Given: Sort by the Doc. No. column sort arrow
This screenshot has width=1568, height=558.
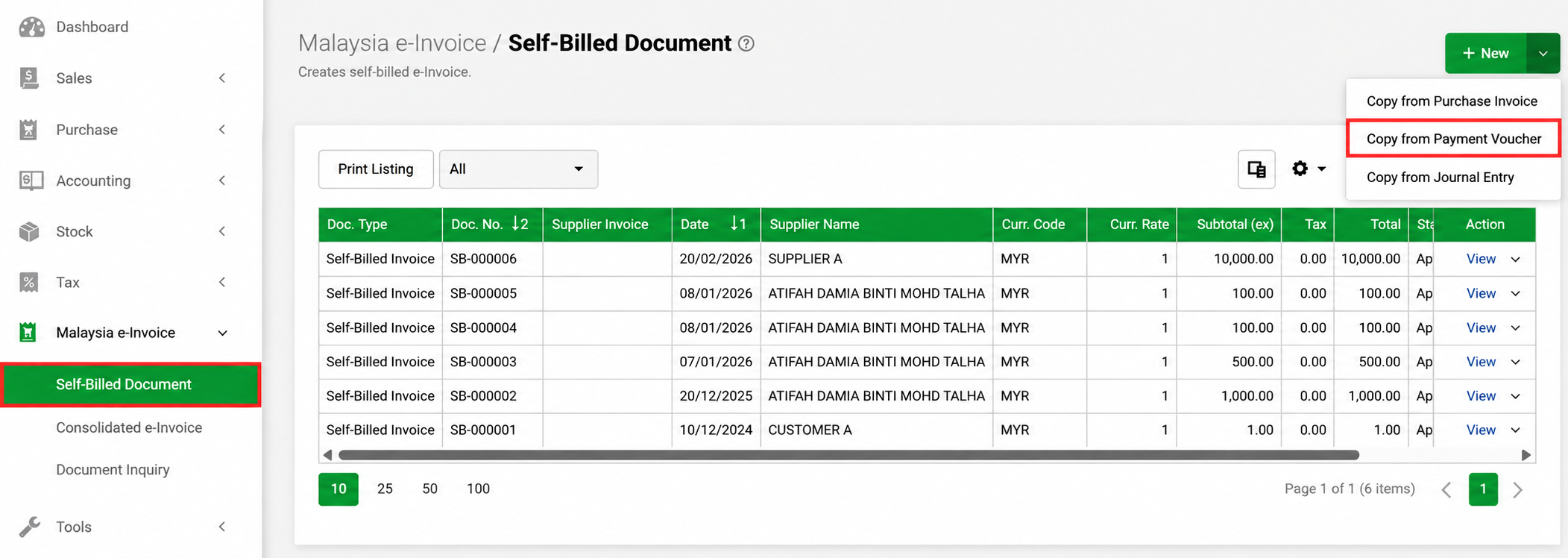Looking at the screenshot, I should coord(520,224).
